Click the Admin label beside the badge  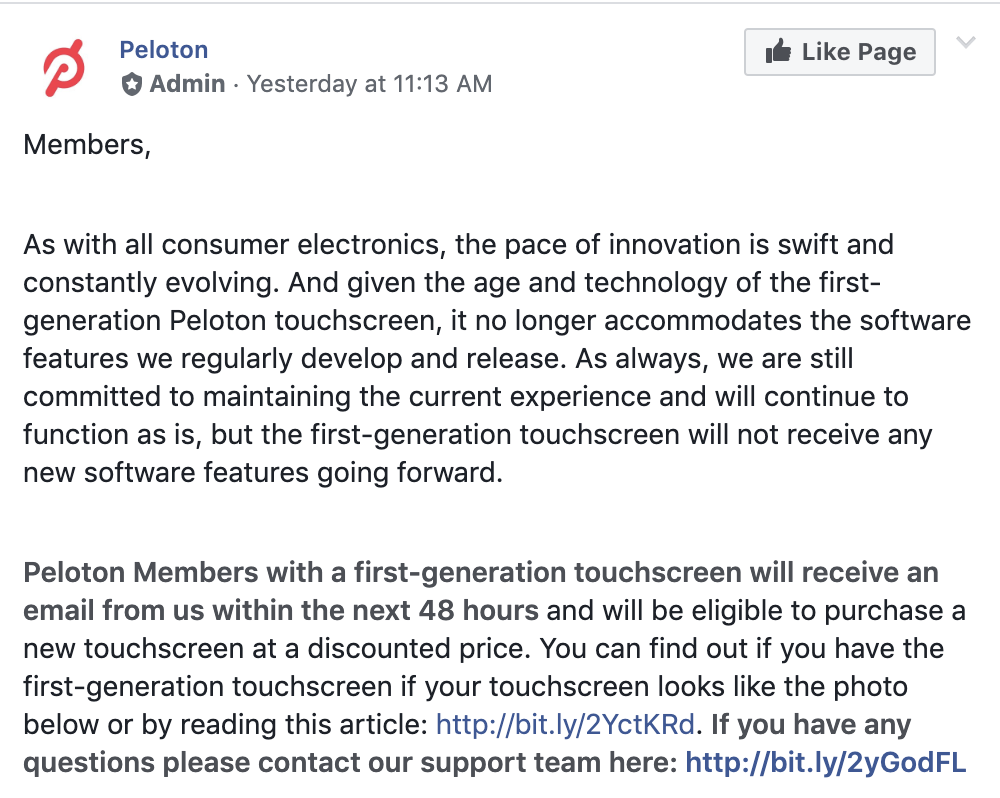point(187,84)
